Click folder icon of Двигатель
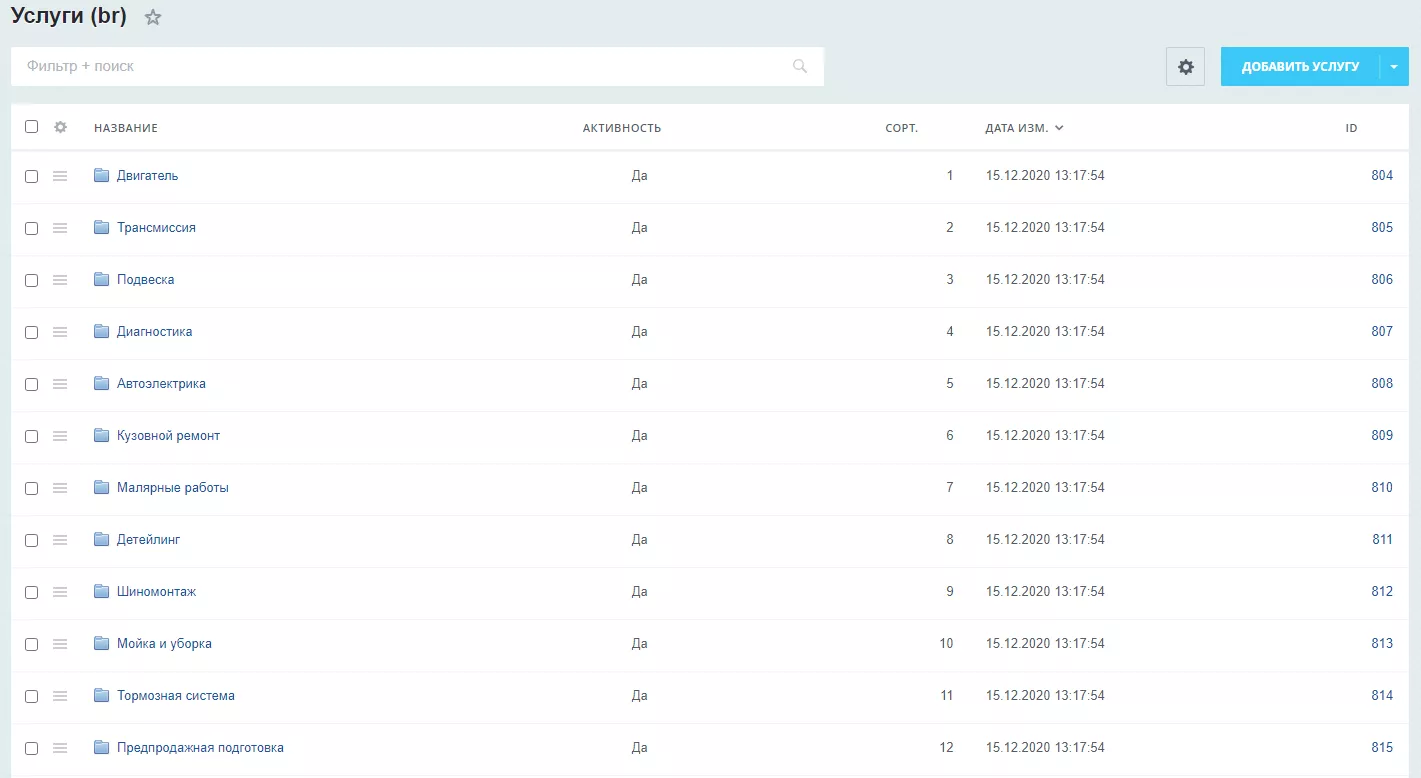This screenshot has height=778, width=1421. 101,175
